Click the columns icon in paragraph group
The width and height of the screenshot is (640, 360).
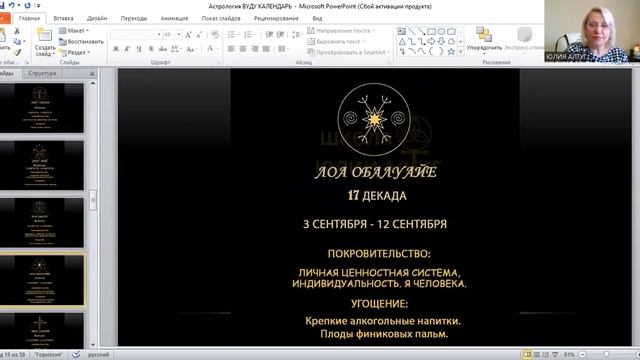pyautogui.click(x=282, y=49)
